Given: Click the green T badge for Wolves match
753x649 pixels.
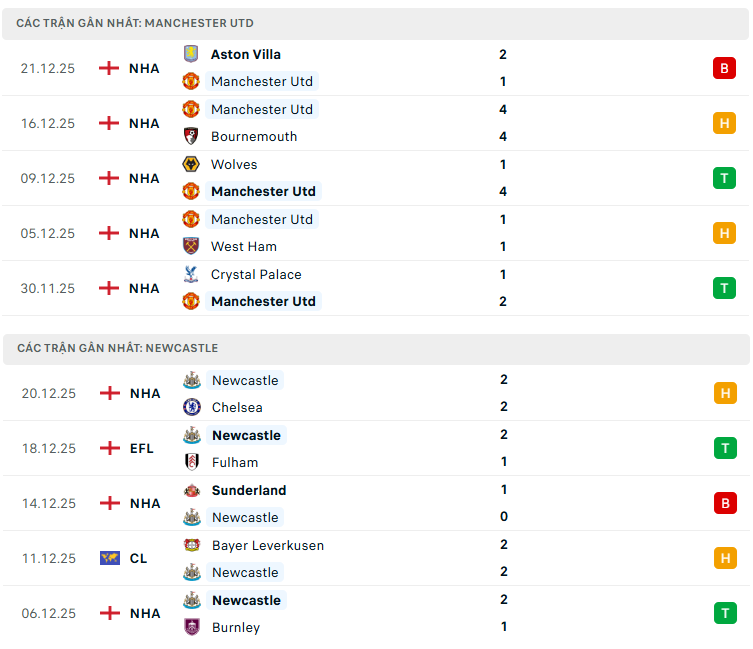Looking at the screenshot, I should coord(724,178).
